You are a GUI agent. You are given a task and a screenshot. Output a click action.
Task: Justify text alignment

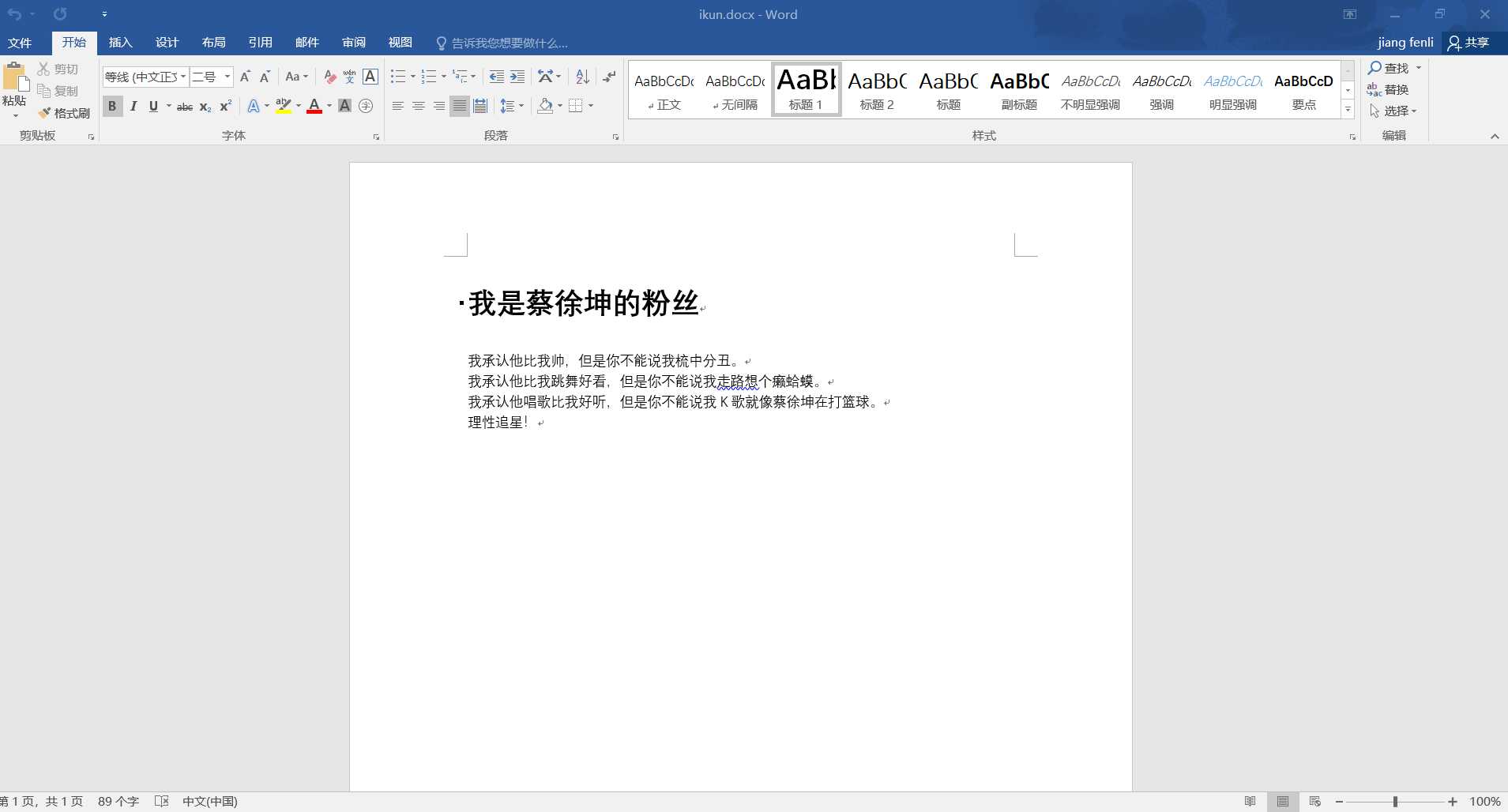tap(459, 106)
